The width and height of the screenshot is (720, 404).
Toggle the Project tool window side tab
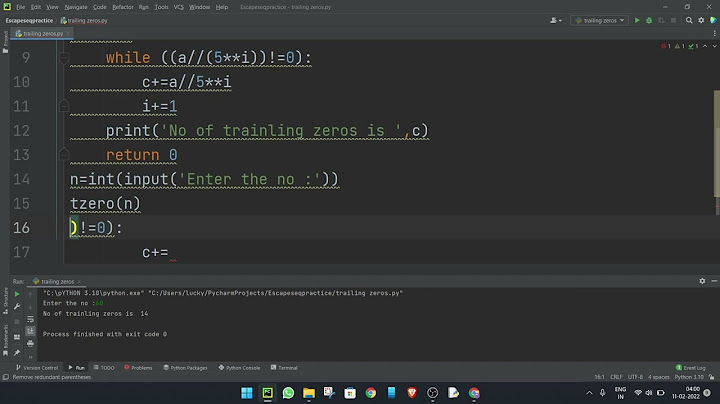[x=5, y=42]
